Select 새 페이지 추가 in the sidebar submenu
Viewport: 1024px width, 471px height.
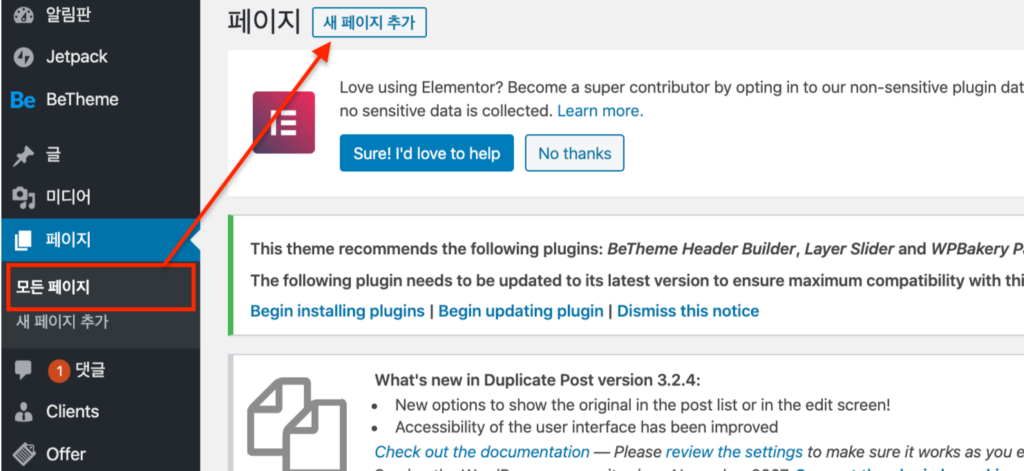[62, 322]
